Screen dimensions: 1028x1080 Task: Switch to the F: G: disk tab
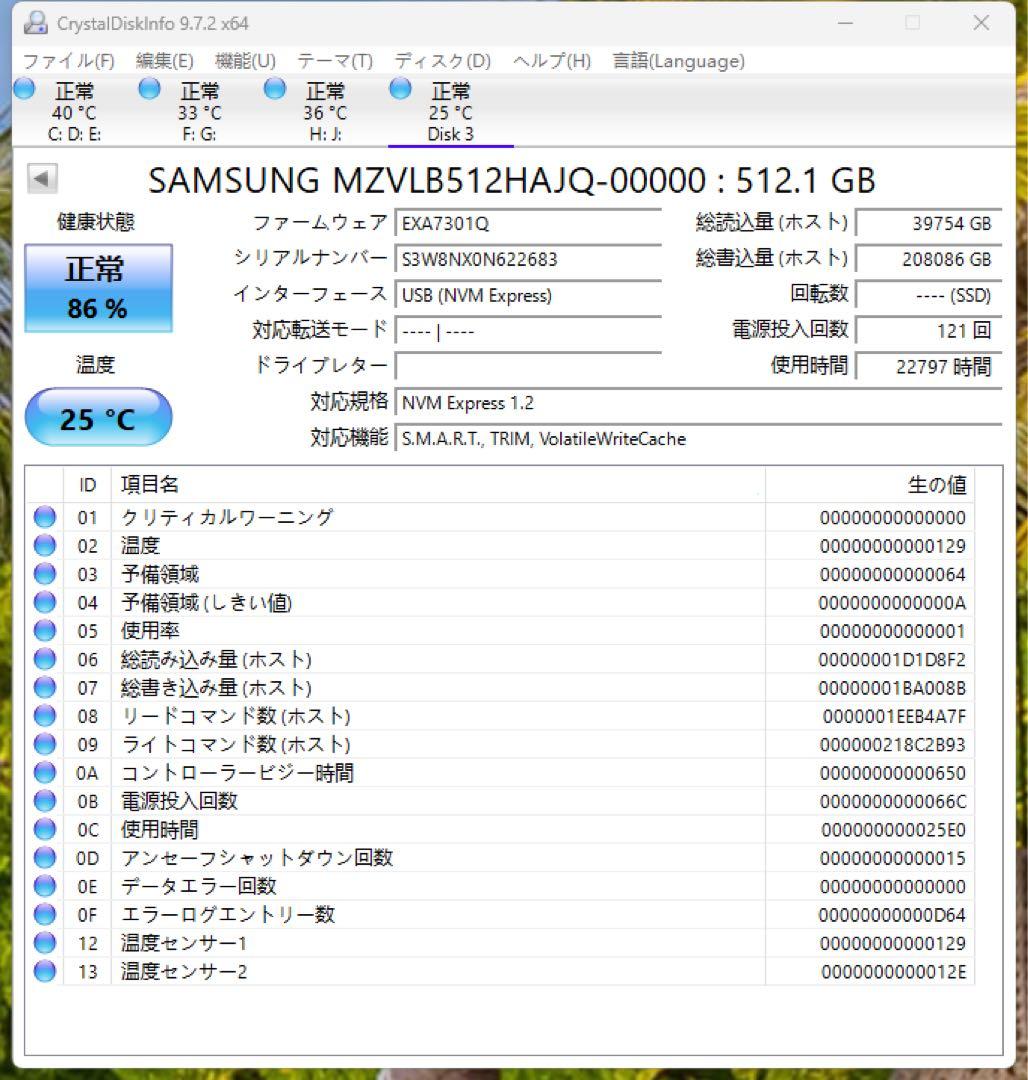pyautogui.click(x=200, y=111)
